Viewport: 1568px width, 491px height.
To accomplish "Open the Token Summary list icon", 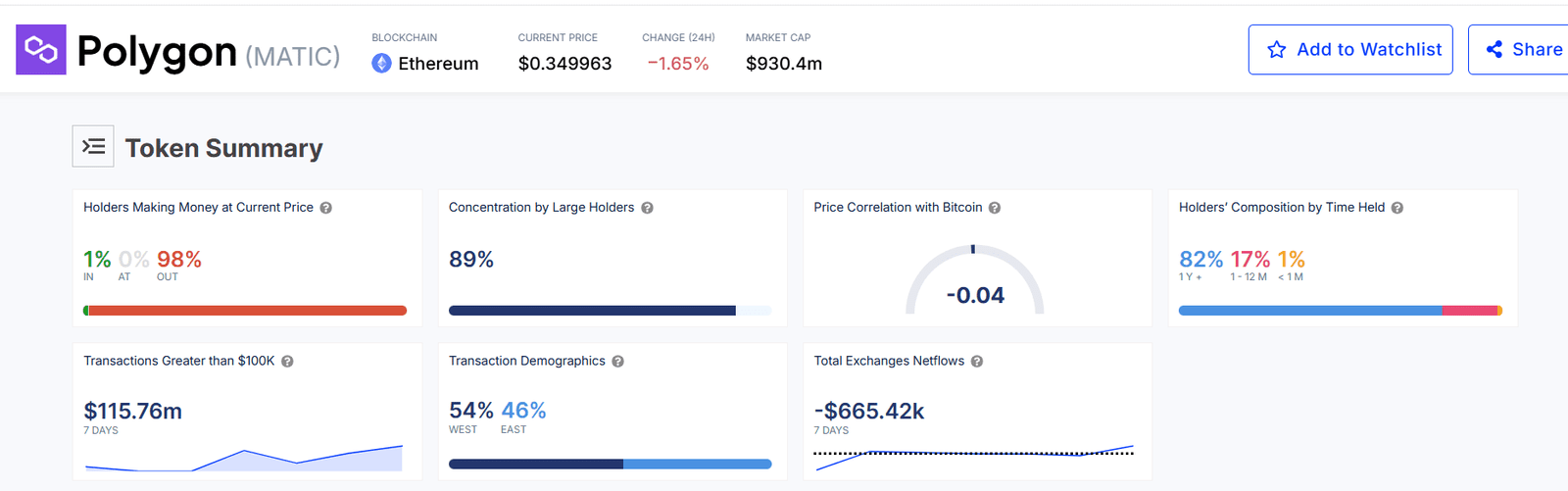I will (x=93, y=147).
